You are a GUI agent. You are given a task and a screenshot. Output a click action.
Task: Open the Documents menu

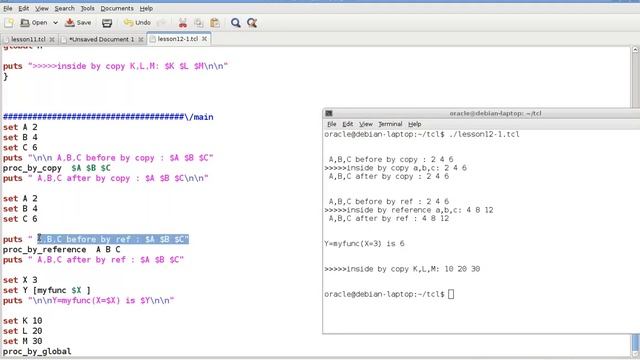117,8
